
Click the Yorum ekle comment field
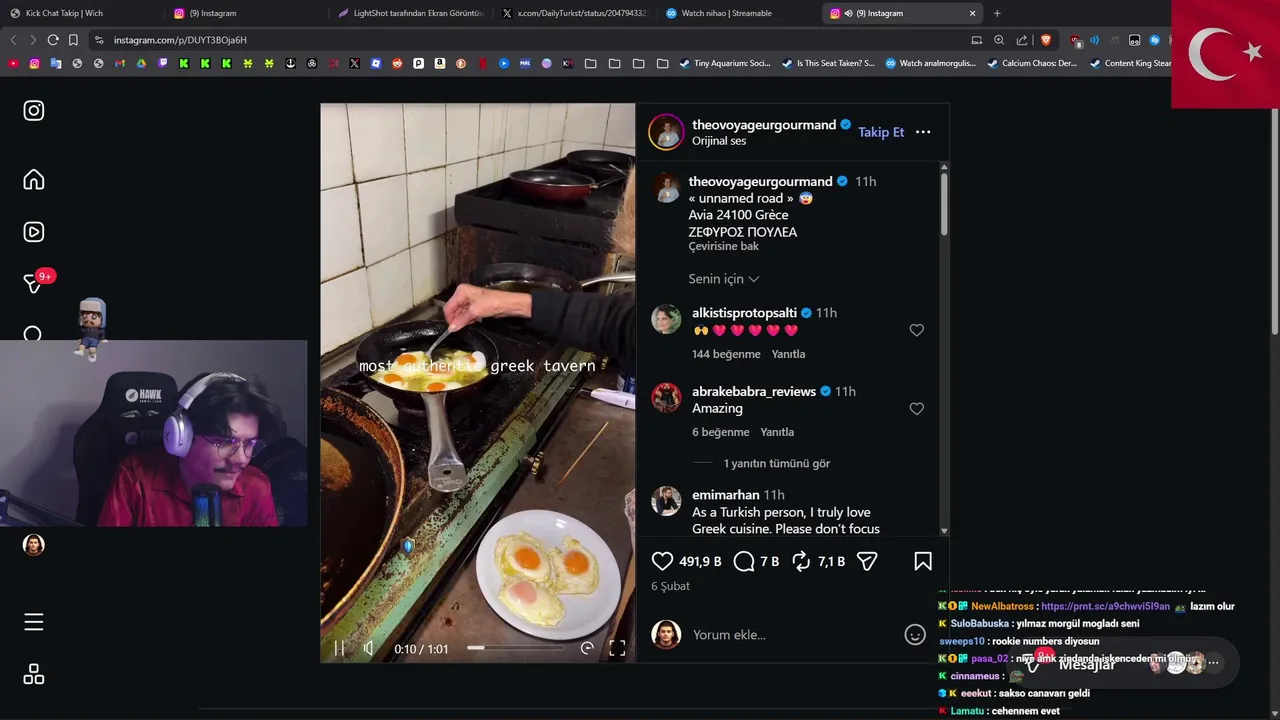(x=790, y=635)
